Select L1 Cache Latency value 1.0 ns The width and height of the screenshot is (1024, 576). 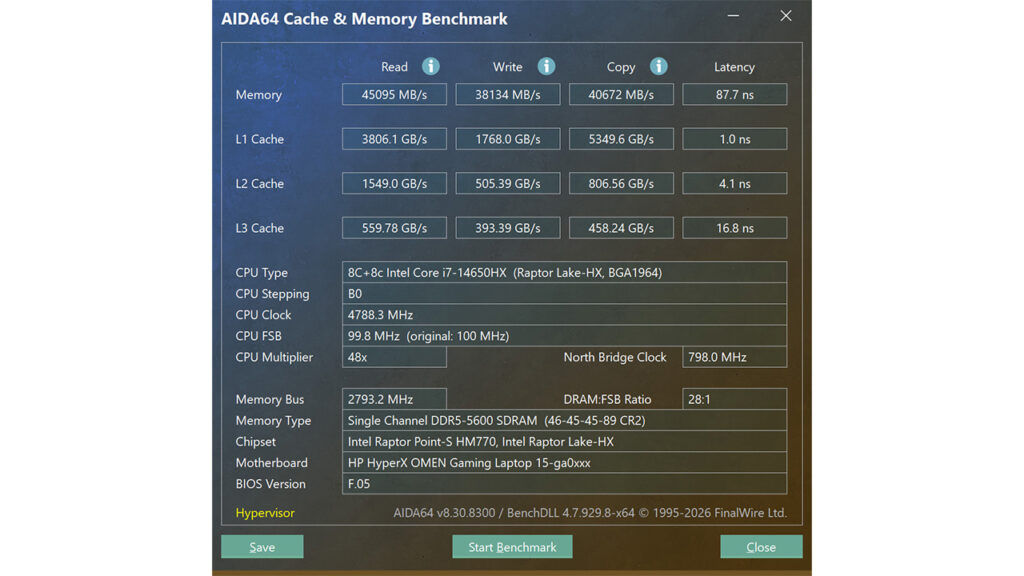pyautogui.click(x=735, y=138)
